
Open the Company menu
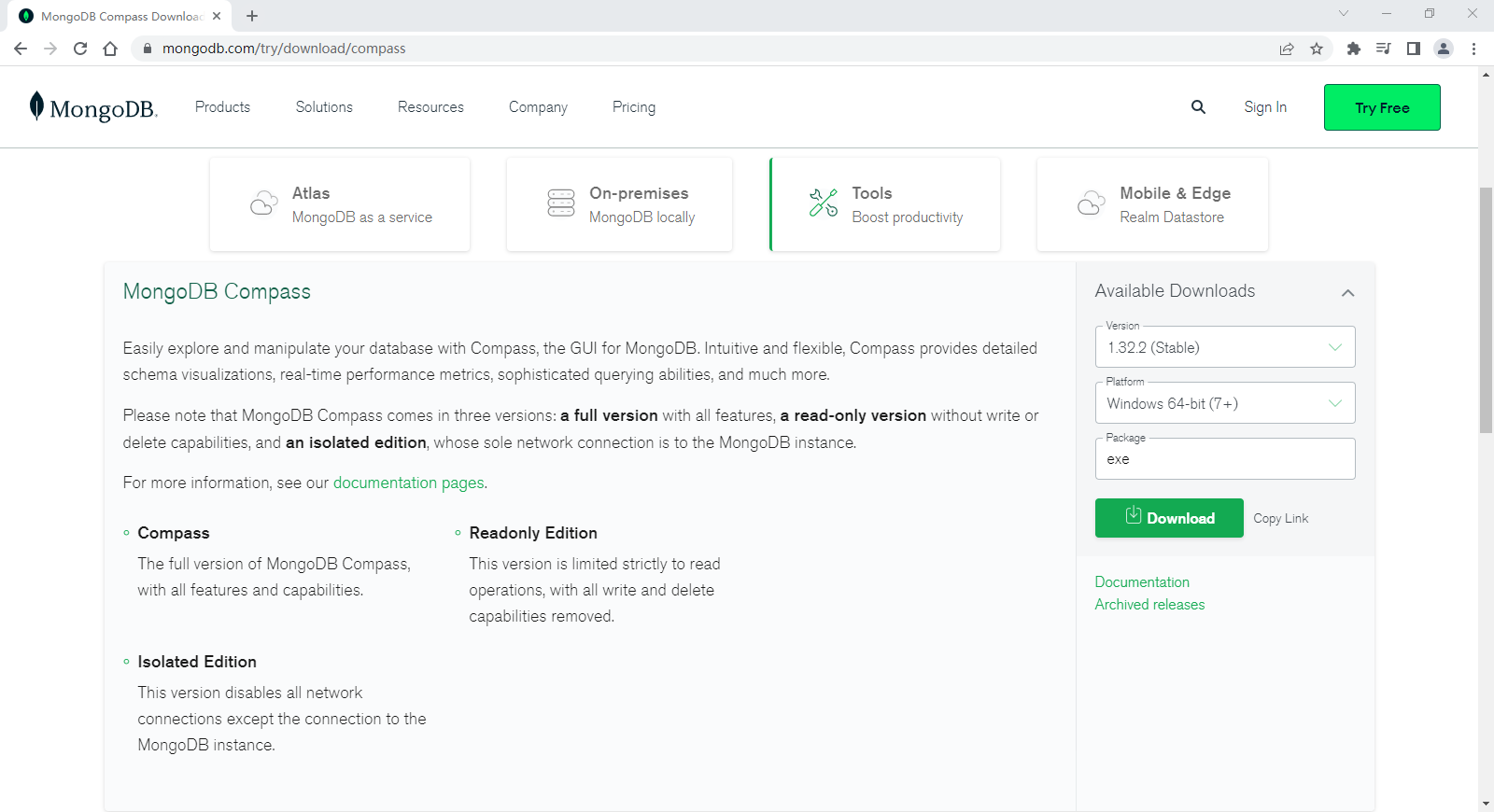(x=538, y=107)
